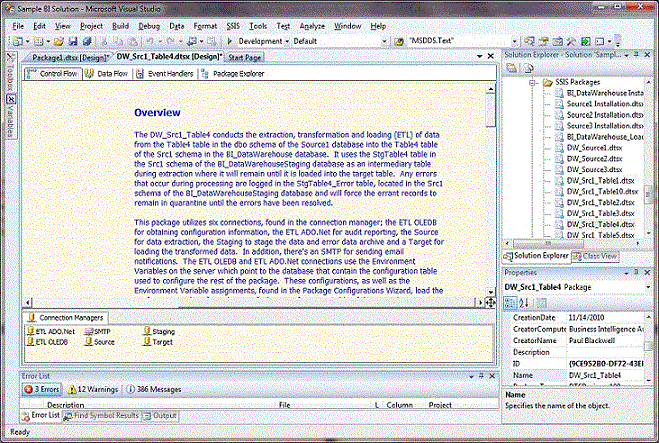This screenshot has width=659, height=443.
Task: Click the design surface navigator cross-arrow icon
Action: point(490,303)
